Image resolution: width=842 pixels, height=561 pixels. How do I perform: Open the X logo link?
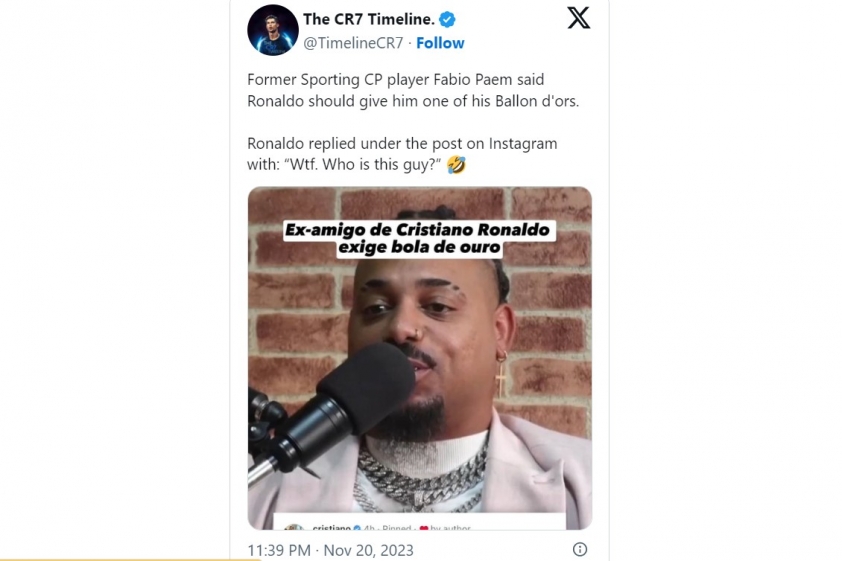coord(578,18)
